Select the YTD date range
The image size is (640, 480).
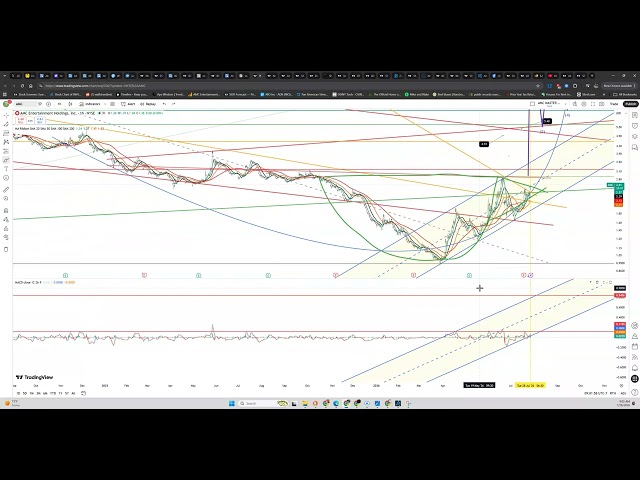pos(53,393)
